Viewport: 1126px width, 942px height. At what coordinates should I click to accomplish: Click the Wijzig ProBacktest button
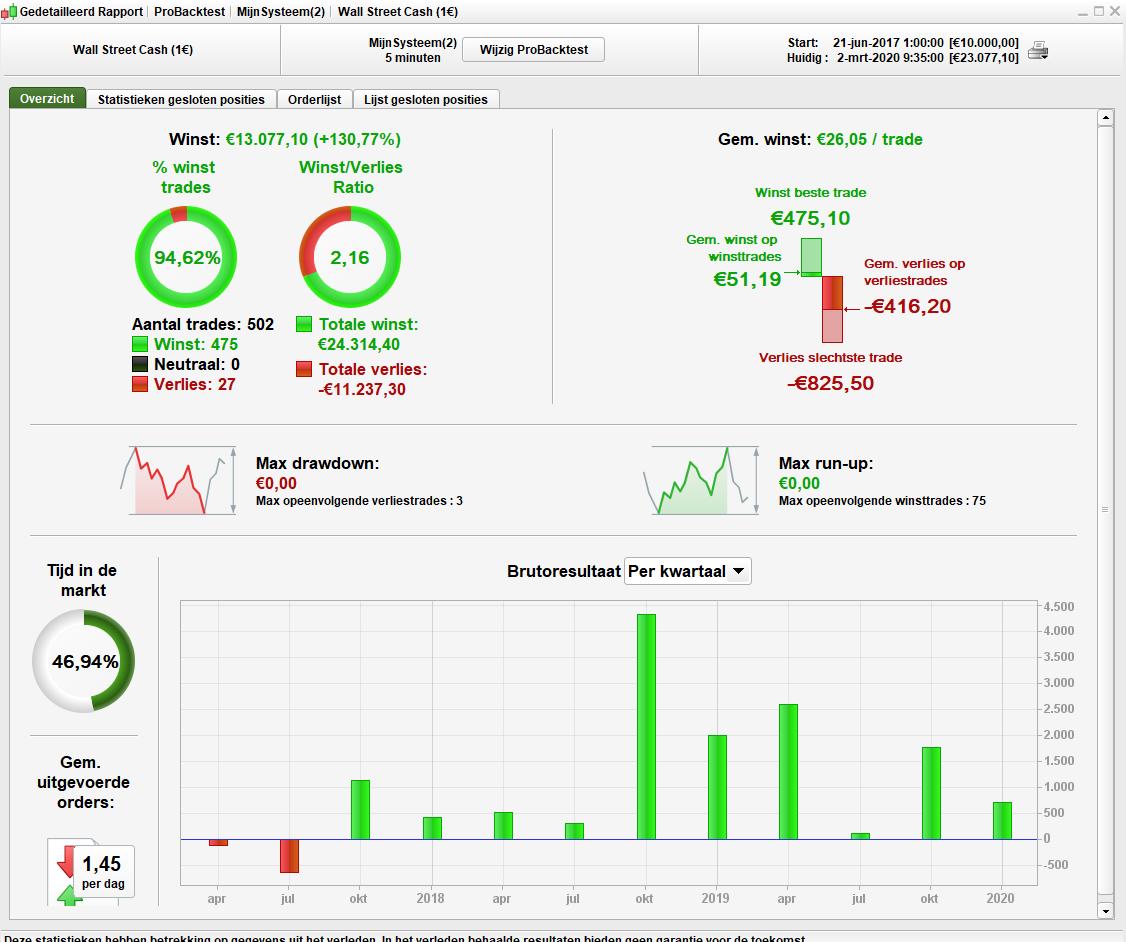[x=534, y=50]
